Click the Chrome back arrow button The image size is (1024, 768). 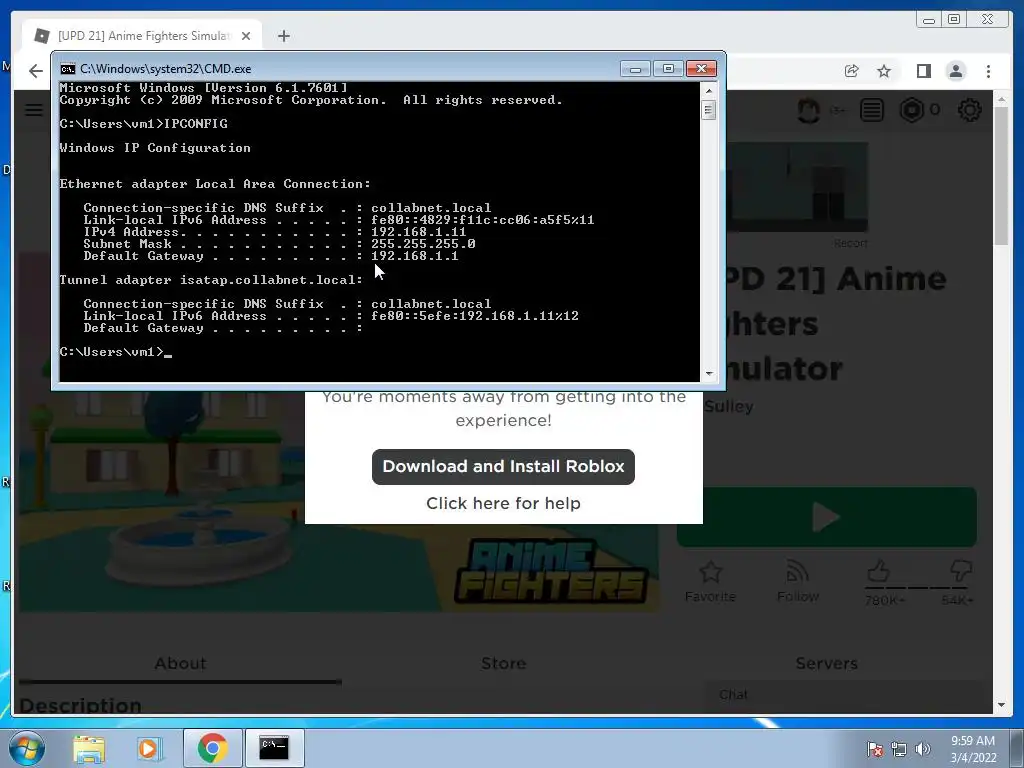pos(36,71)
